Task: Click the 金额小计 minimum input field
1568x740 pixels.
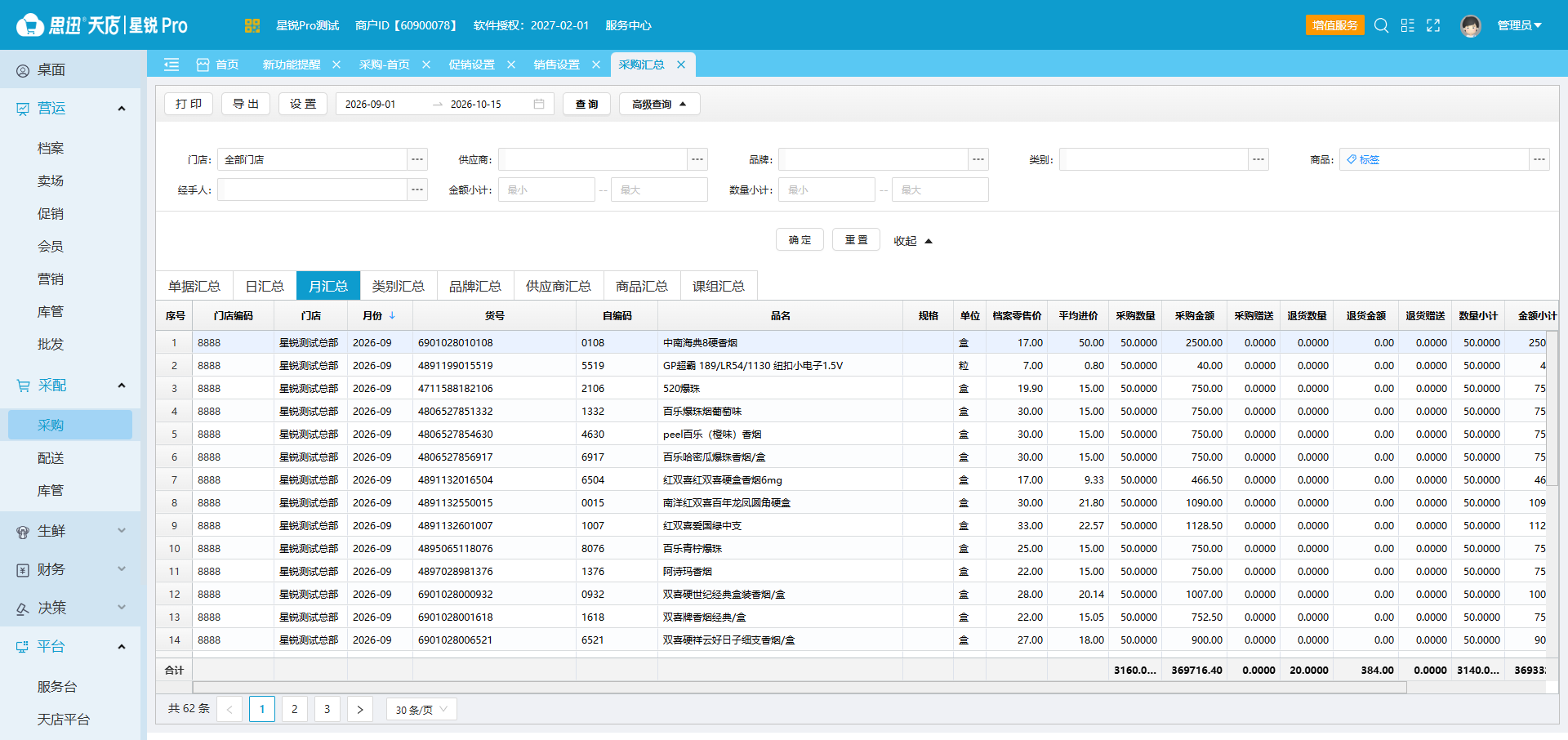Action: tap(546, 189)
